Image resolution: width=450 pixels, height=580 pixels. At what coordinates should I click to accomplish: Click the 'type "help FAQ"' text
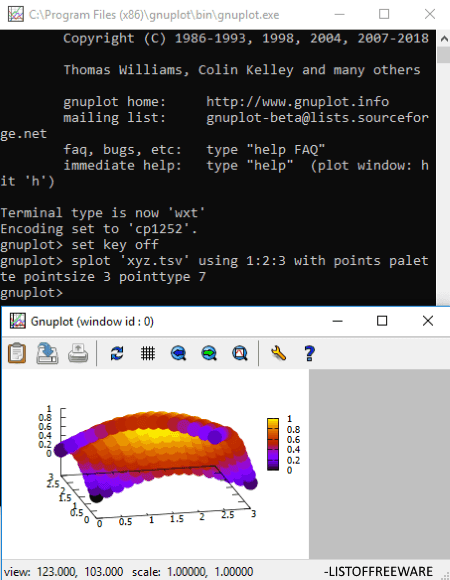[265, 149]
